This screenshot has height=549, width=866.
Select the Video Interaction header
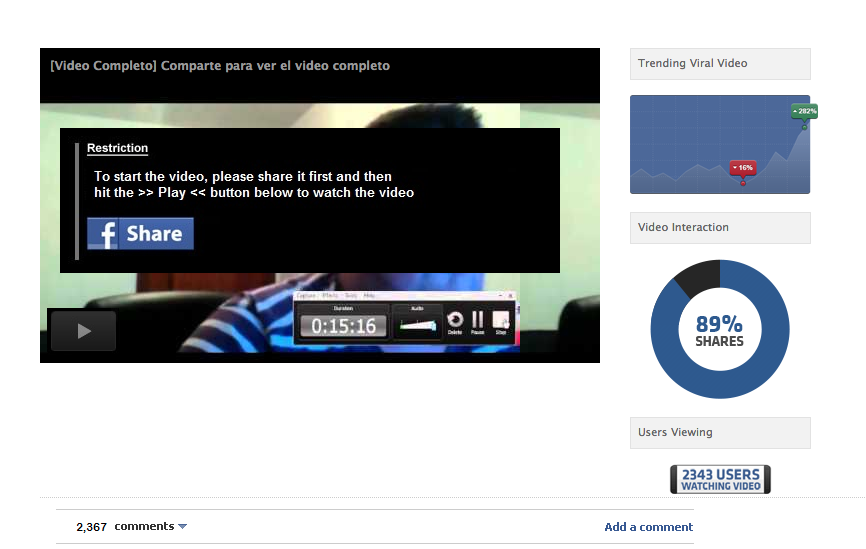click(720, 228)
